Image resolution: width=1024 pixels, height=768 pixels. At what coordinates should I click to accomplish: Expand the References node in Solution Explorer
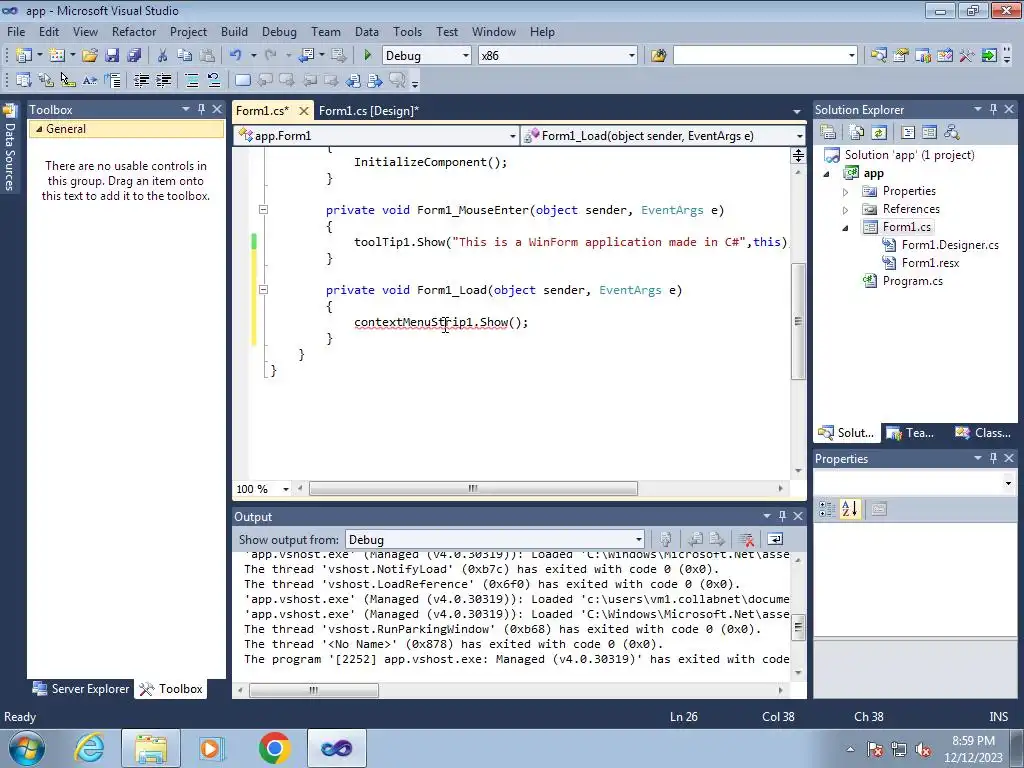click(x=846, y=210)
